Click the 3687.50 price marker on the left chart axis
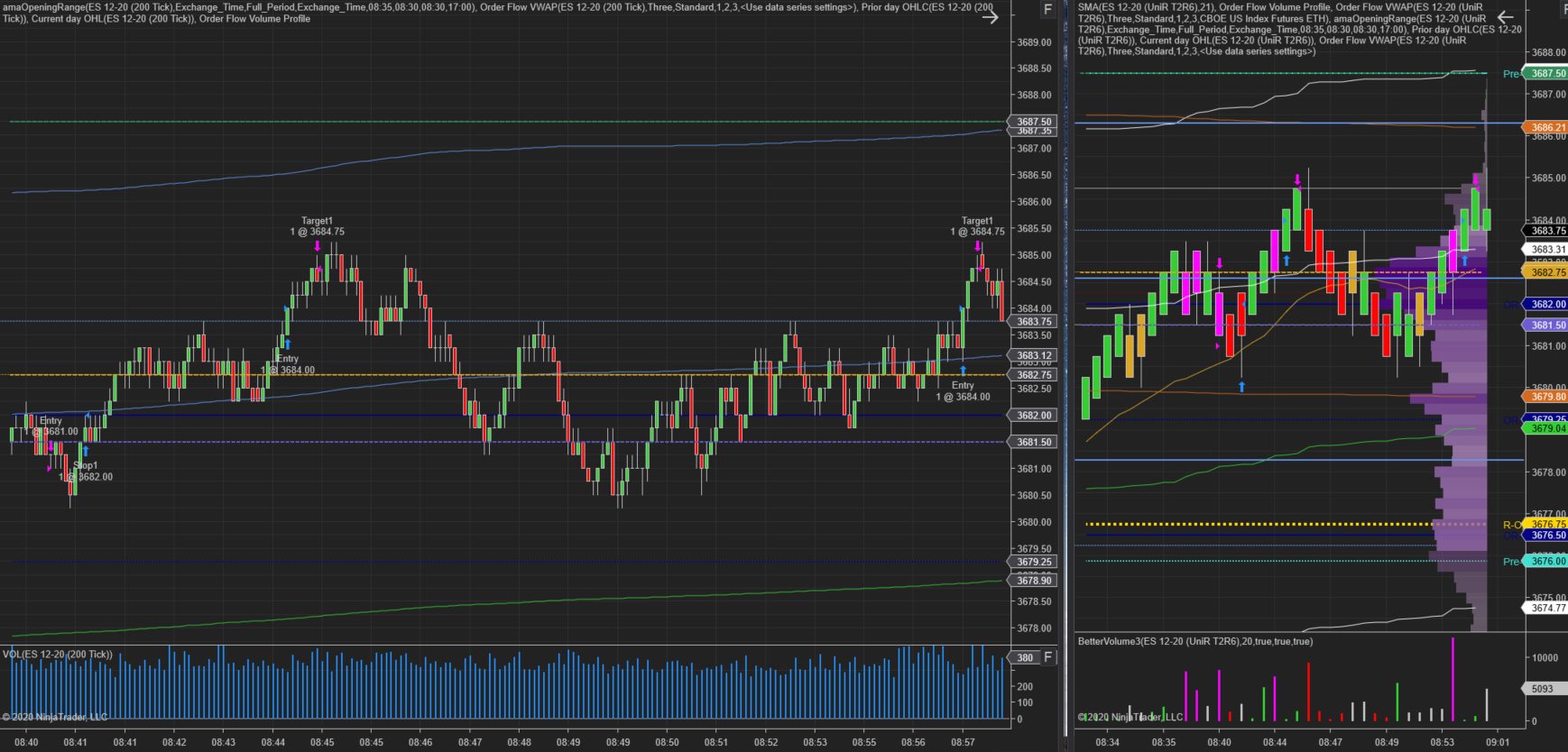 click(x=1033, y=122)
